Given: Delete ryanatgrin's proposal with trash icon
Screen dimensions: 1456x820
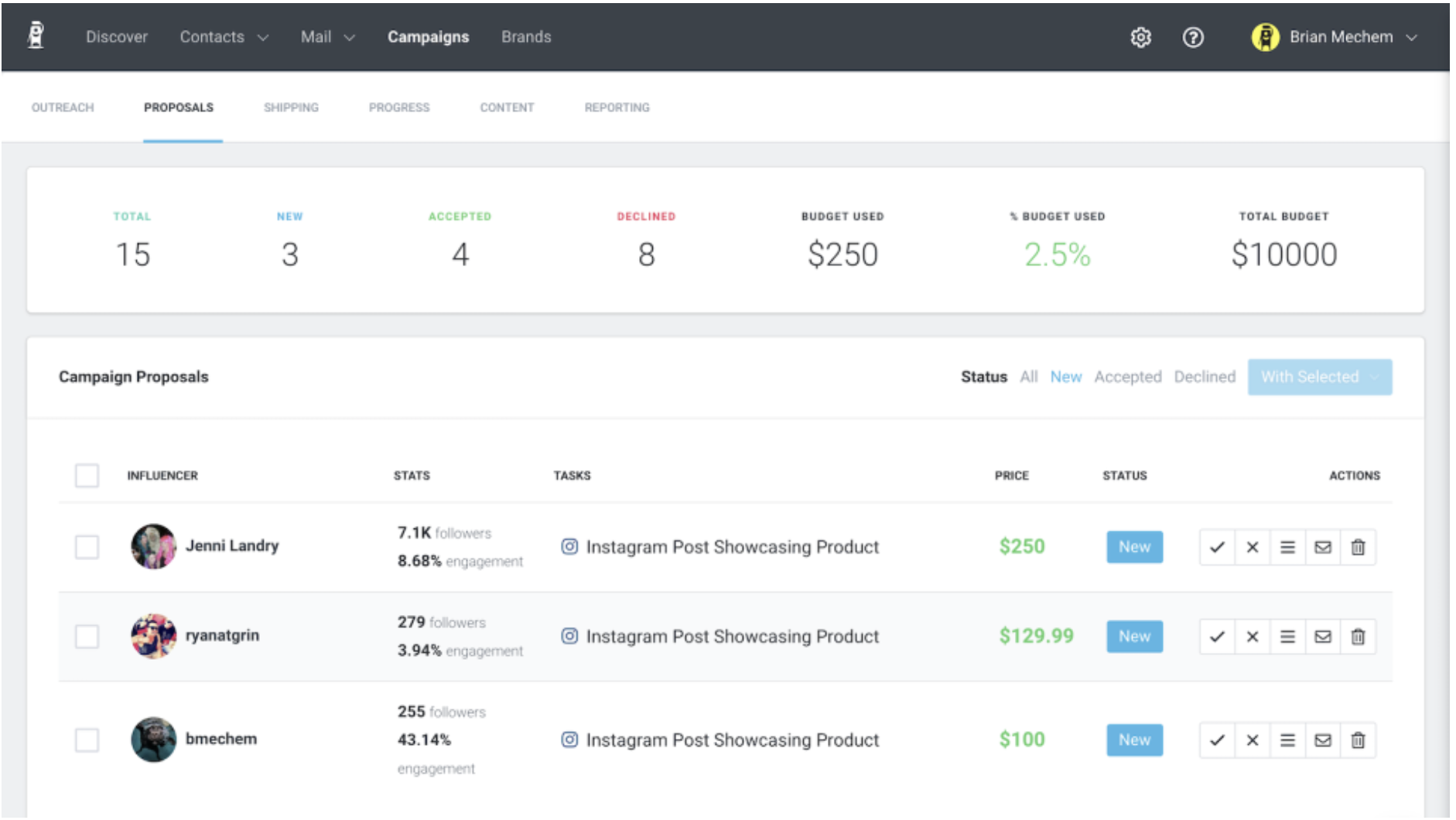Looking at the screenshot, I should click(x=1358, y=637).
